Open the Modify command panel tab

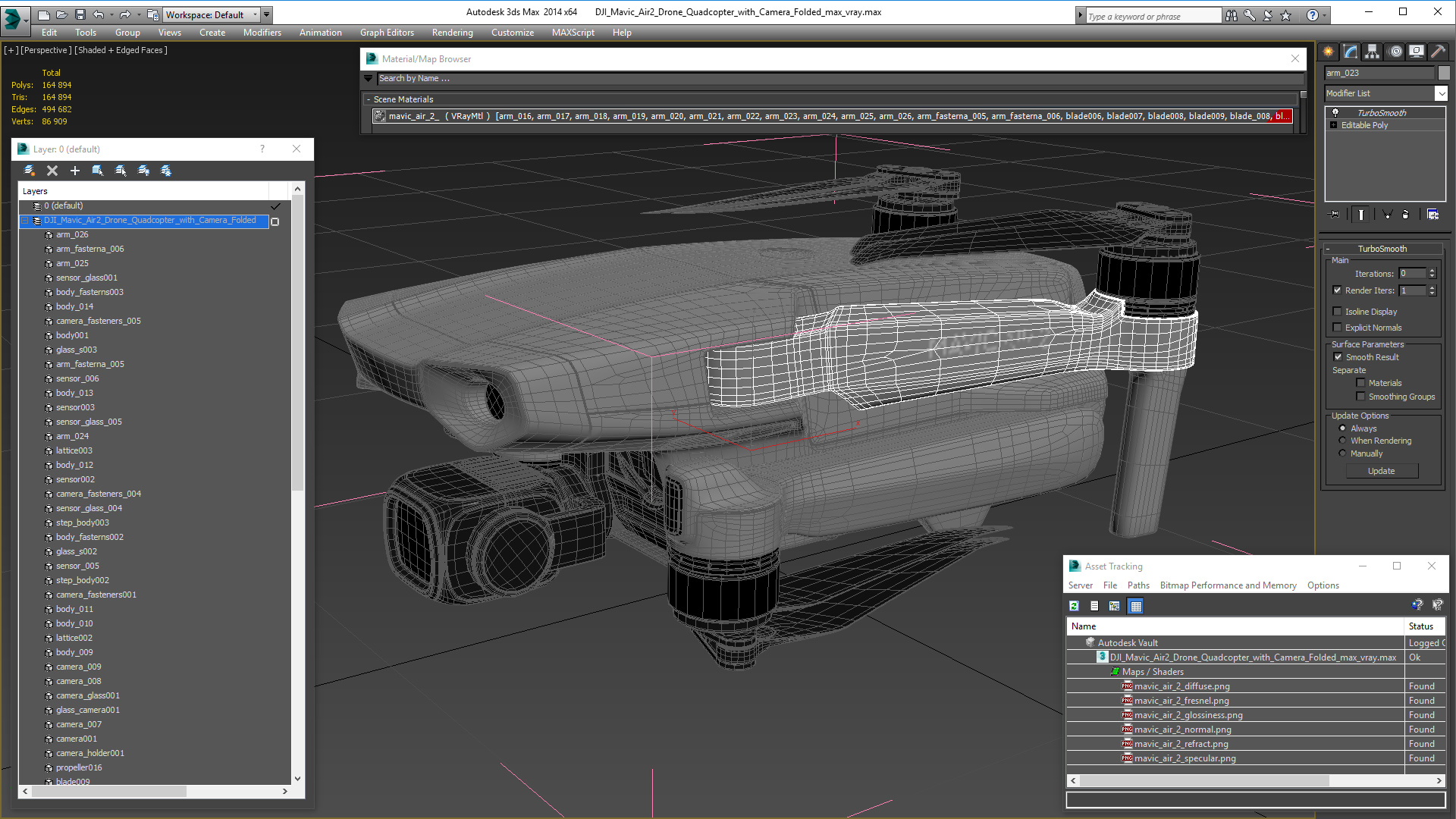(1351, 52)
